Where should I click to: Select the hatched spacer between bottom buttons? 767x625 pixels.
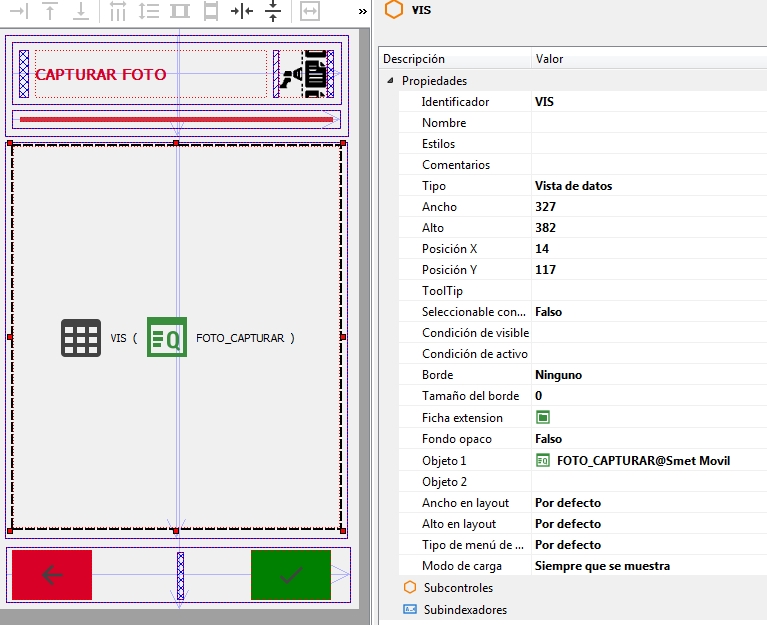[x=180, y=576]
